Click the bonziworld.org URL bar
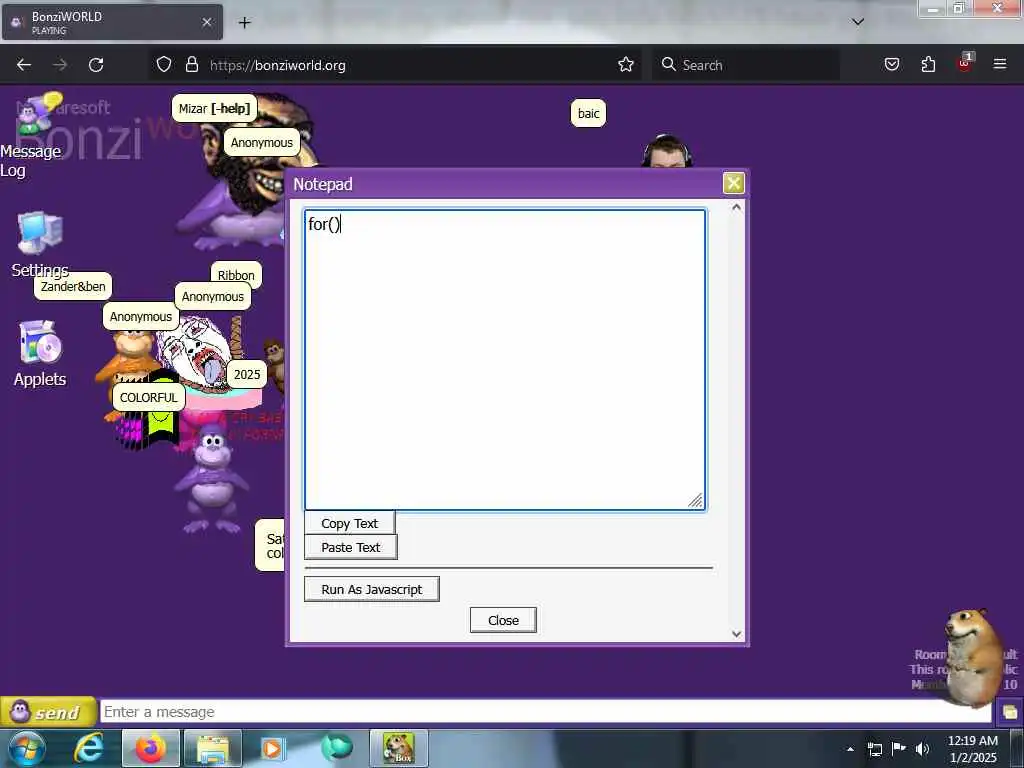The image size is (1024, 768). (x=394, y=65)
